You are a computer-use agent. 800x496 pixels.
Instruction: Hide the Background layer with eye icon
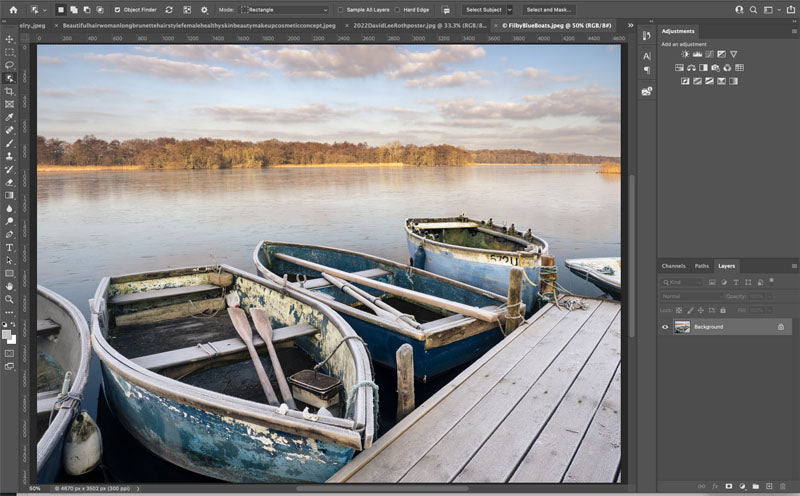665,327
